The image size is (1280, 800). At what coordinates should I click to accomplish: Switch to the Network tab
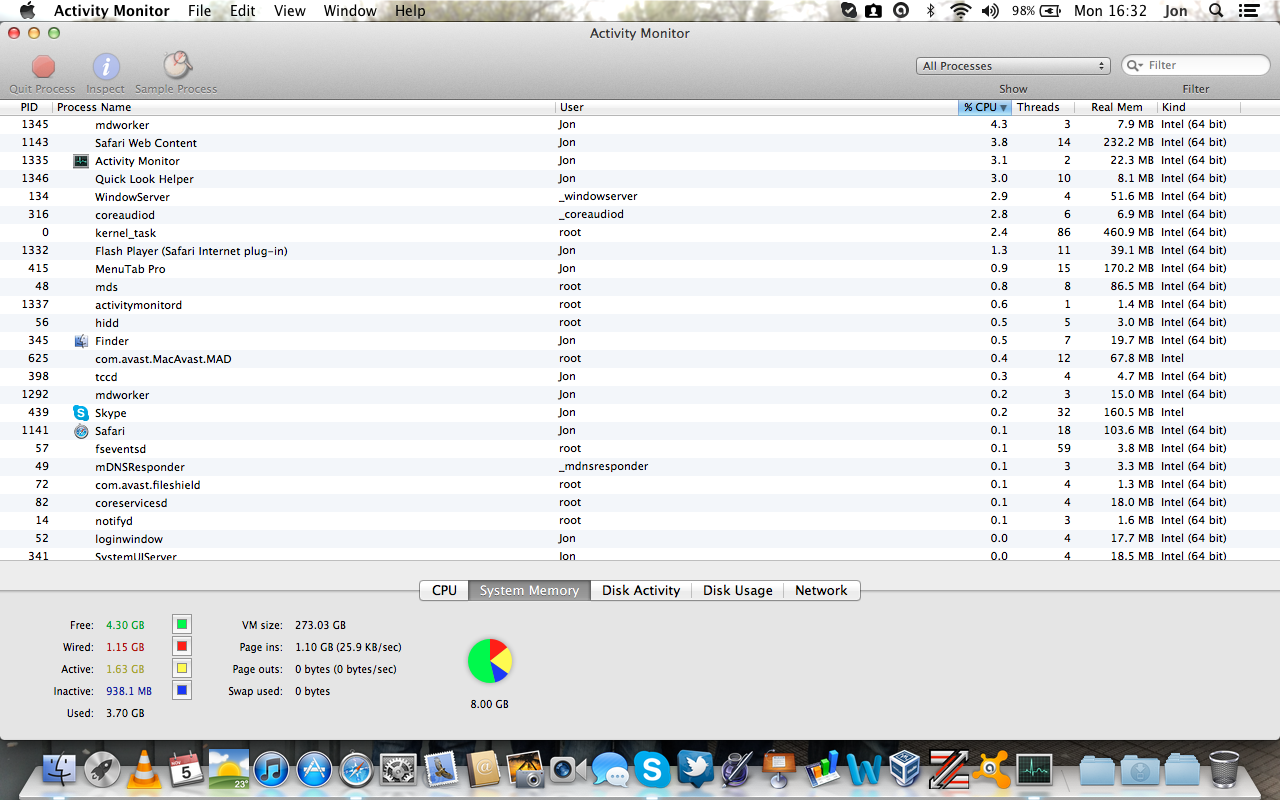(x=821, y=590)
